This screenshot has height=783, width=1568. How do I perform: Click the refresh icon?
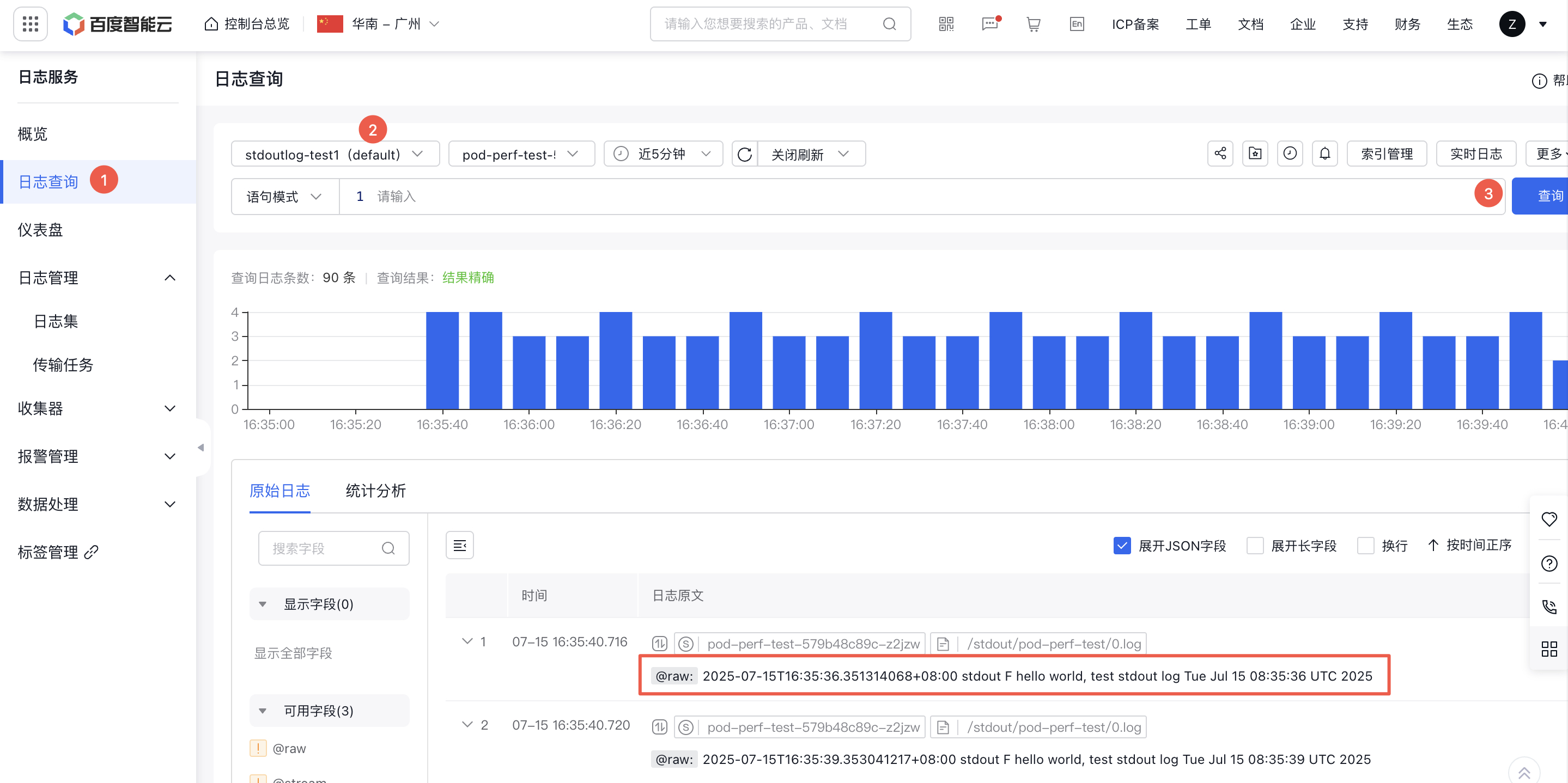click(x=744, y=155)
